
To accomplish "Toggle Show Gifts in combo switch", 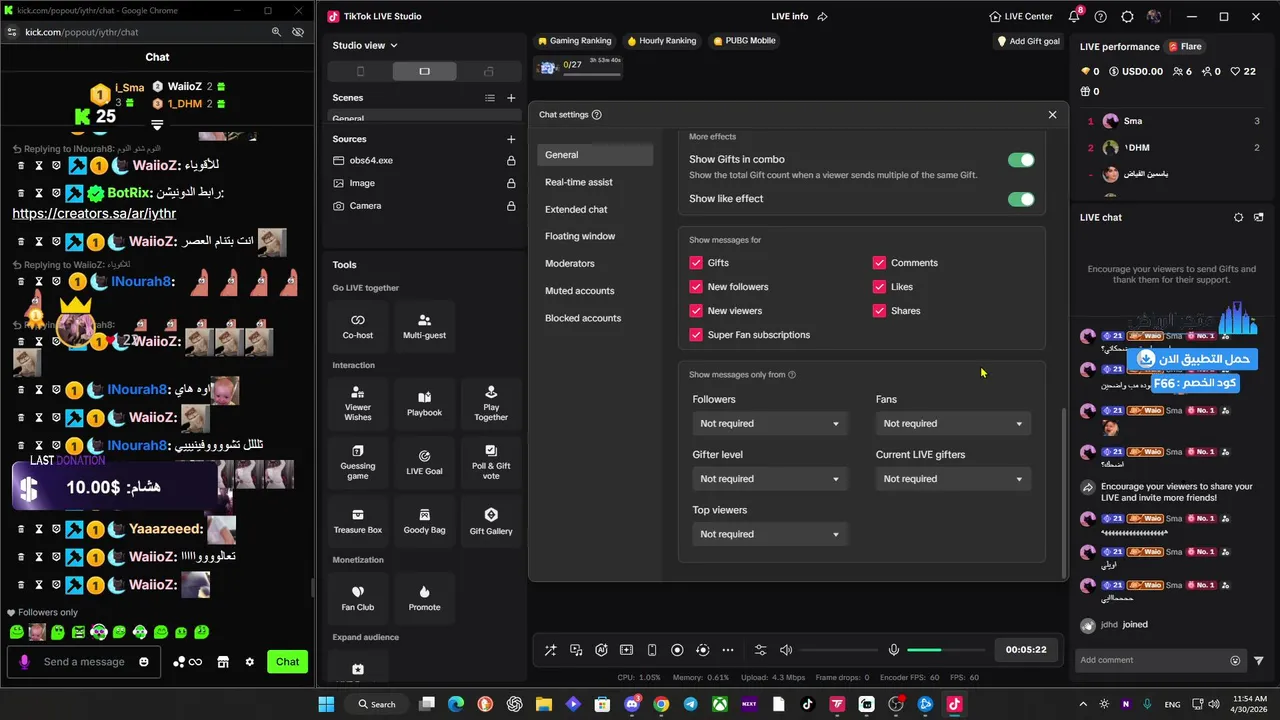I will pos(1021,160).
